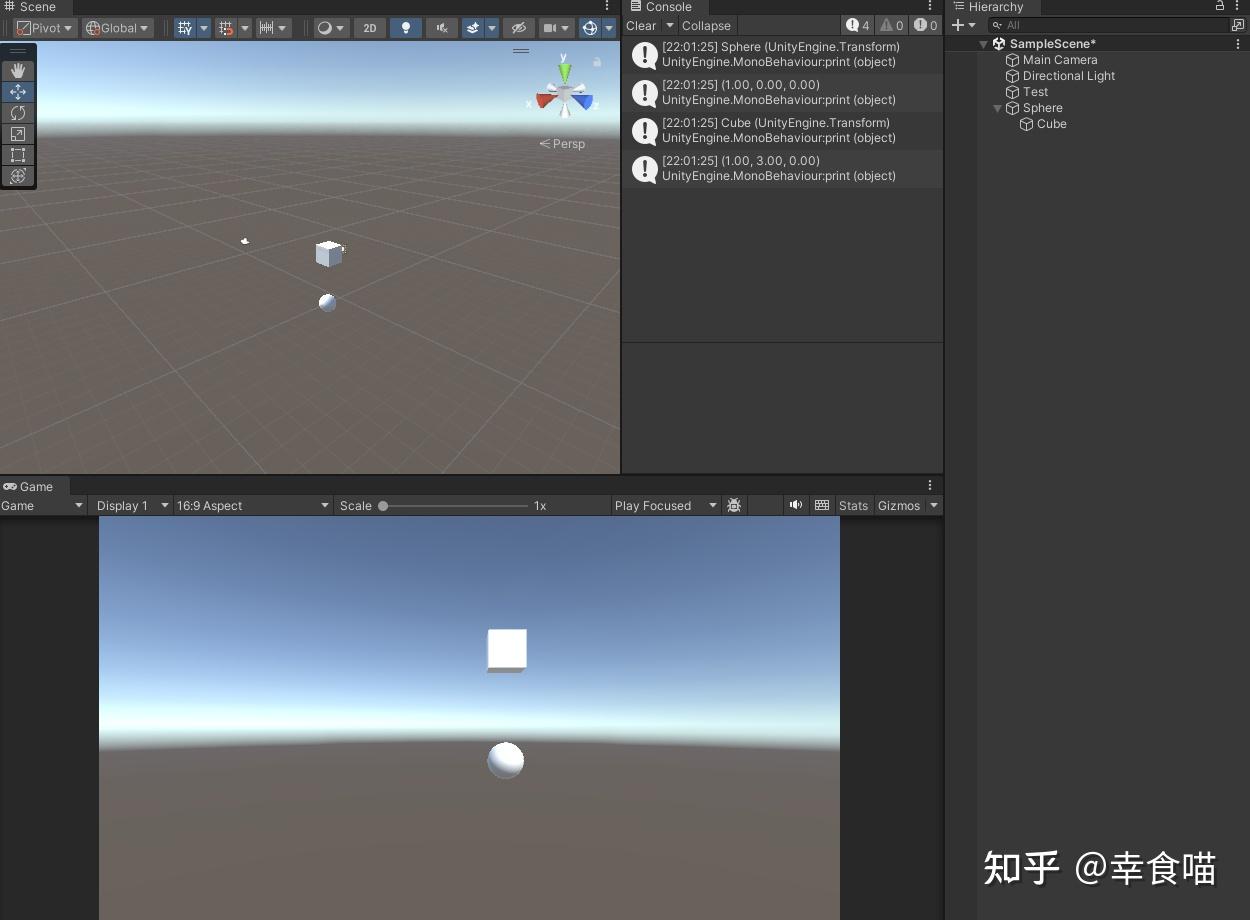Select the Move tool in the toolbar

pos(17,91)
